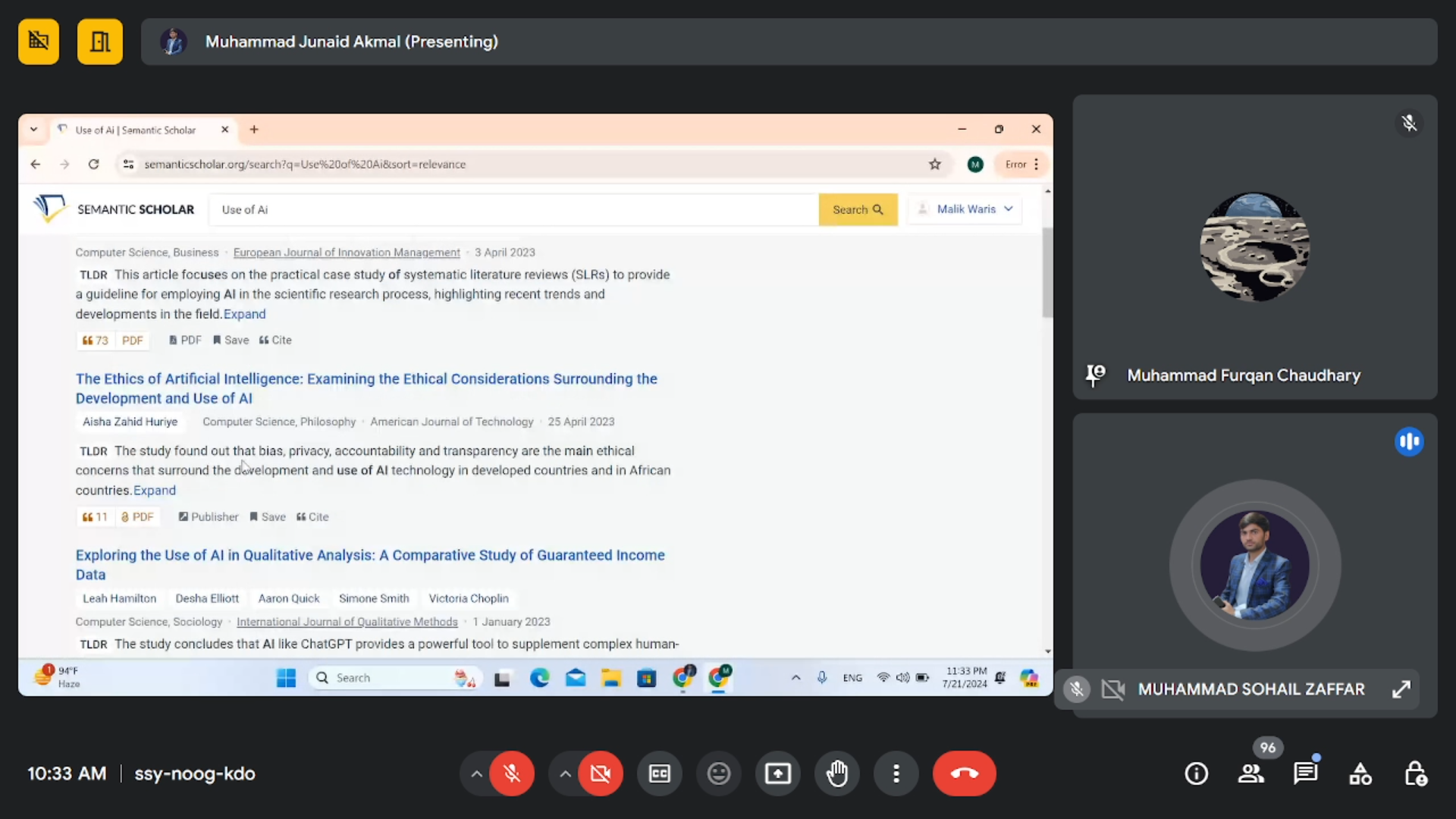1456x819 pixels.
Task: Click the 11 citations badge
Action: 95,517
